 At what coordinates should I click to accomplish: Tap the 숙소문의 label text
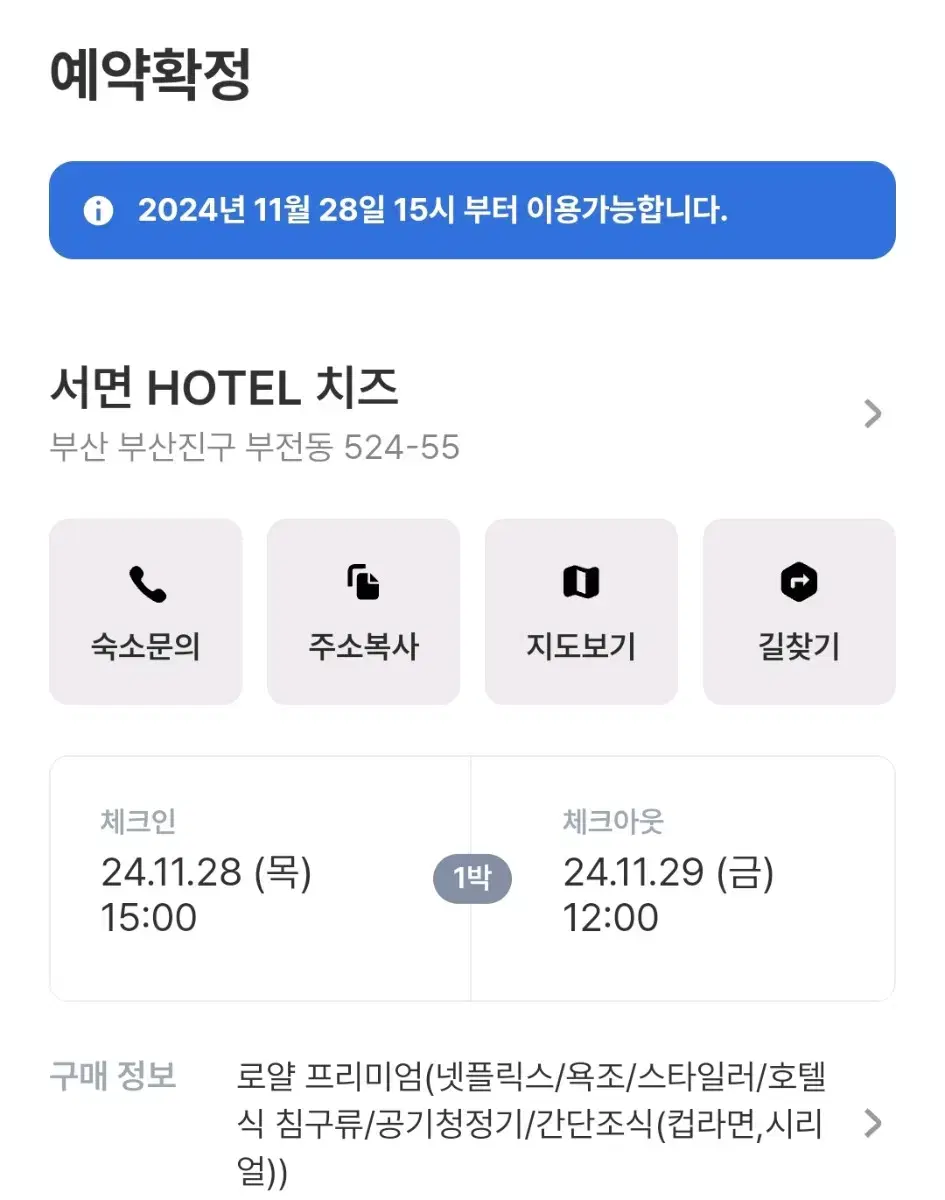pos(146,647)
